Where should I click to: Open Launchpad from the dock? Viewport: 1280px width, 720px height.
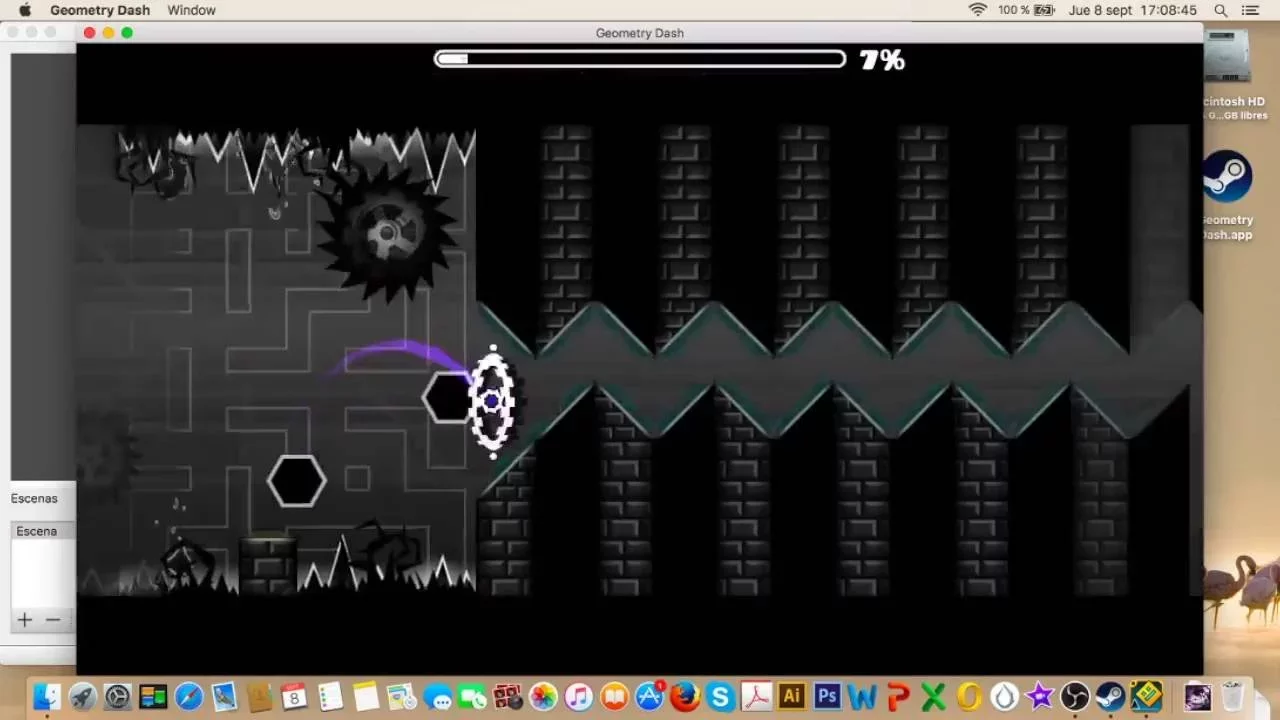click(x=82, y=696)
